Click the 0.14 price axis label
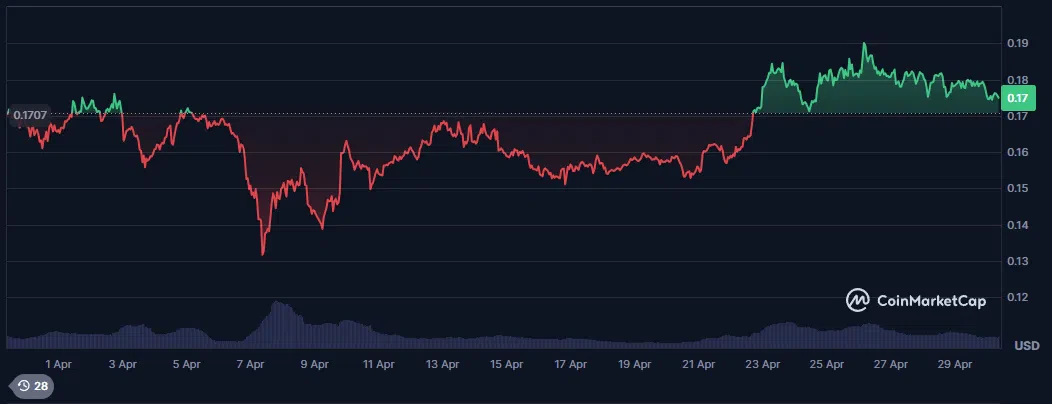The width and height of the screenshot is (1052, 404). tap(1018, 225)
